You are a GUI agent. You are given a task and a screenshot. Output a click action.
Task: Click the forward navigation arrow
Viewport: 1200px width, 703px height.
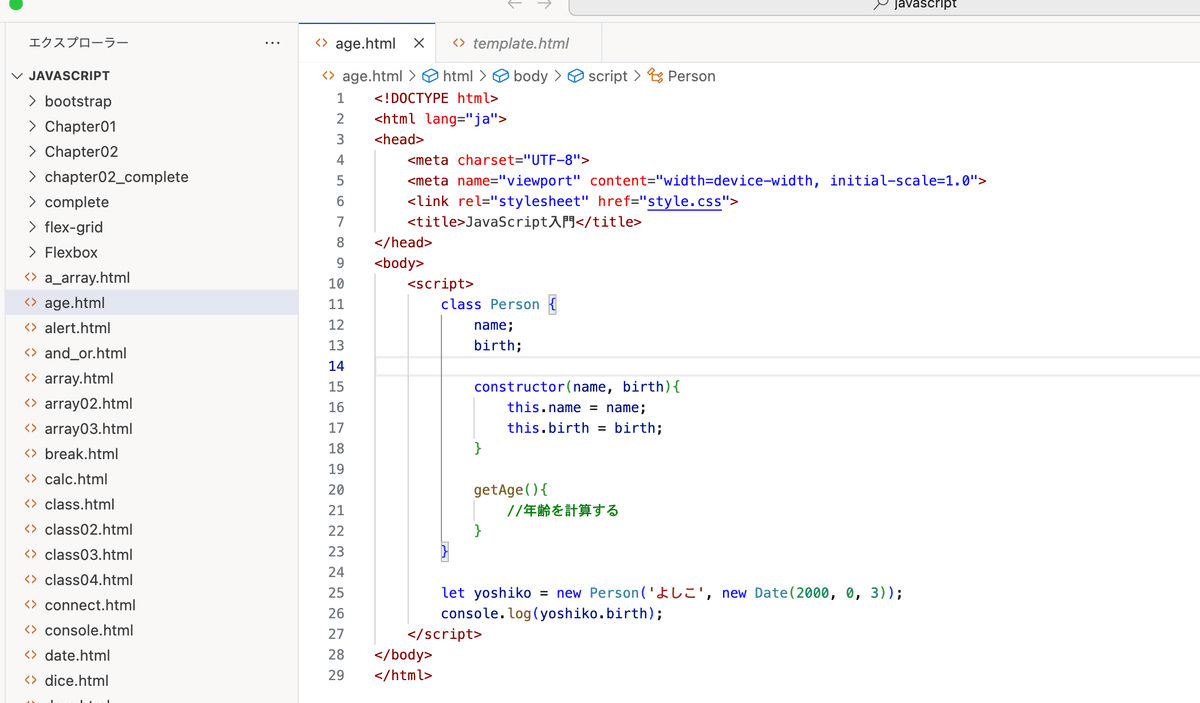pos(543,5)
